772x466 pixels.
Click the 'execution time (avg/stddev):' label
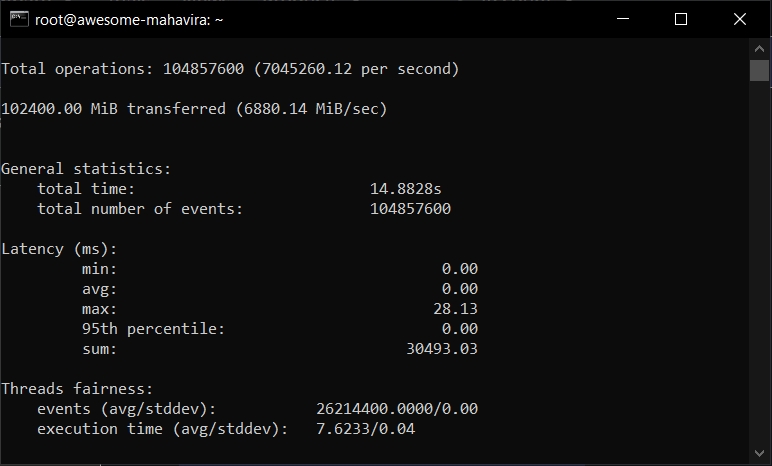click(x=162, y=429)
